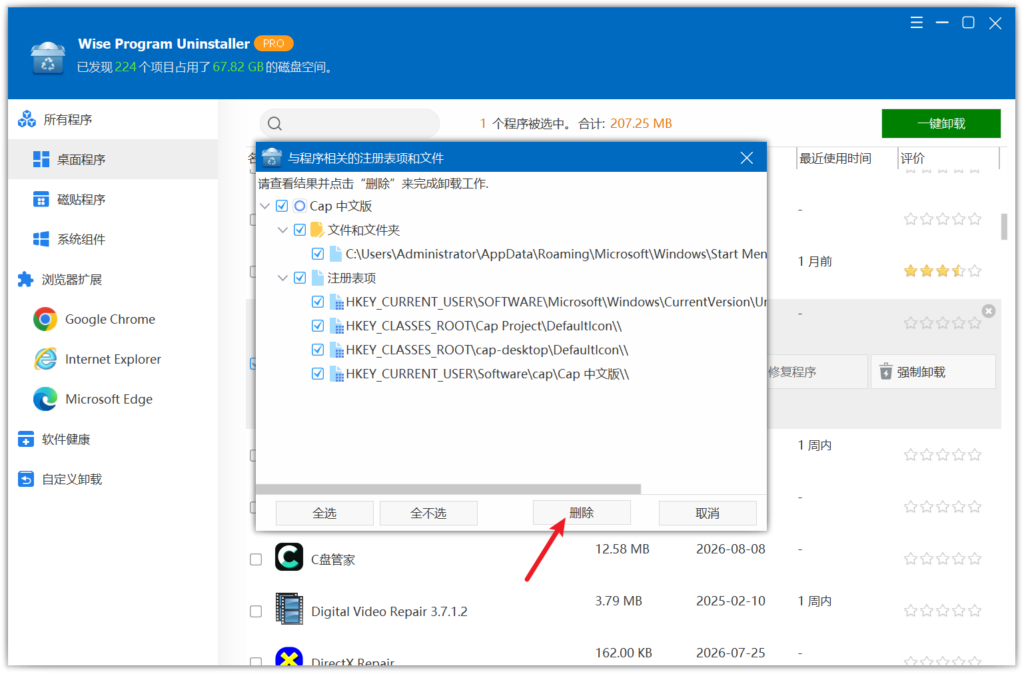This screenshot has width=1024, height=674.
Task: Rate C盘管家 using its star rating
Action: click(x=942, y=558)
